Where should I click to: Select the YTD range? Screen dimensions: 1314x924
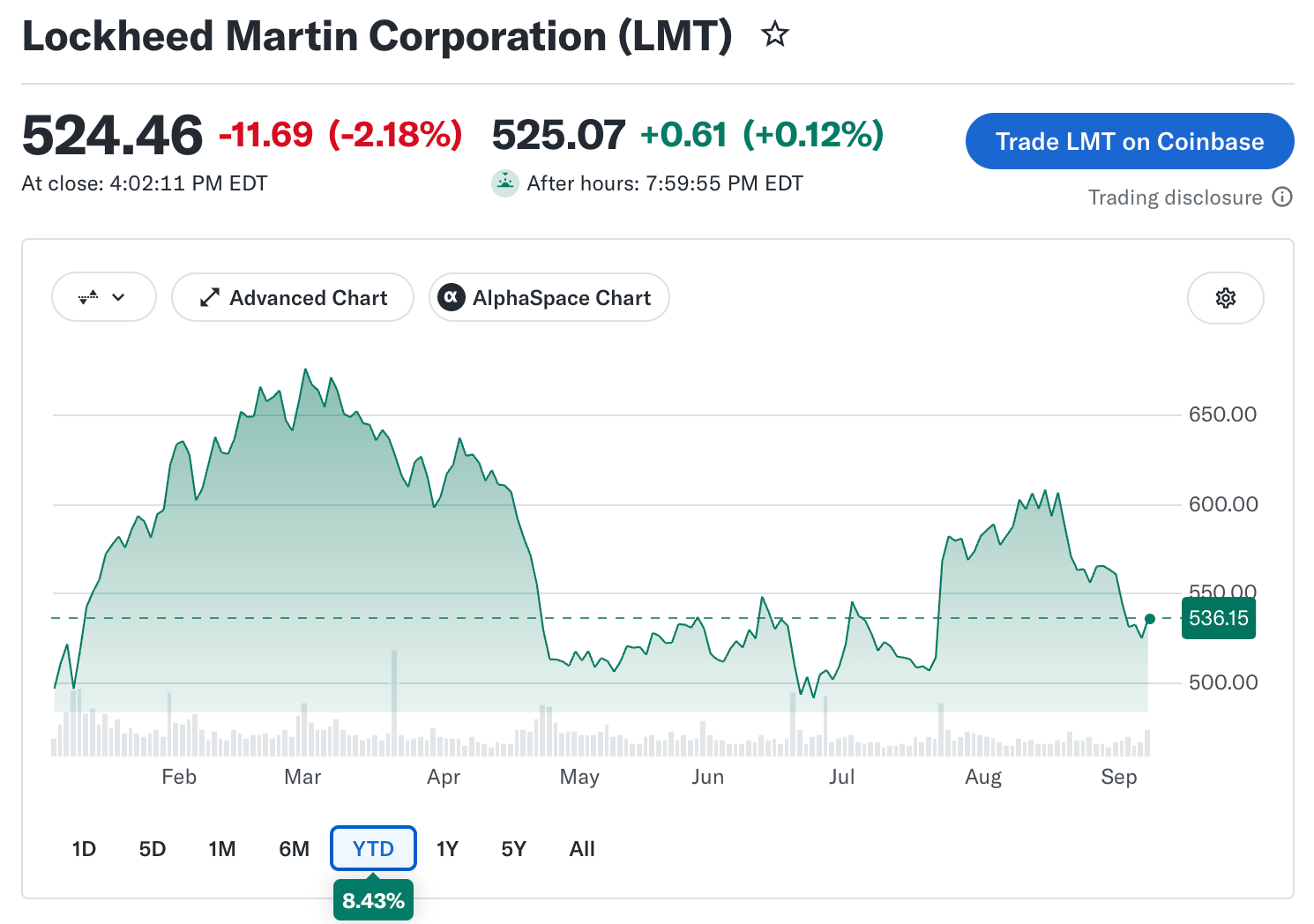tap(373, 849)
